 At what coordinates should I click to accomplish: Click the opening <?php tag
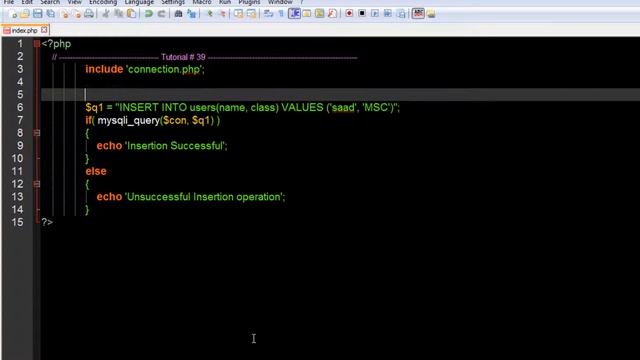pyautogui.click(x=56, y=44)
